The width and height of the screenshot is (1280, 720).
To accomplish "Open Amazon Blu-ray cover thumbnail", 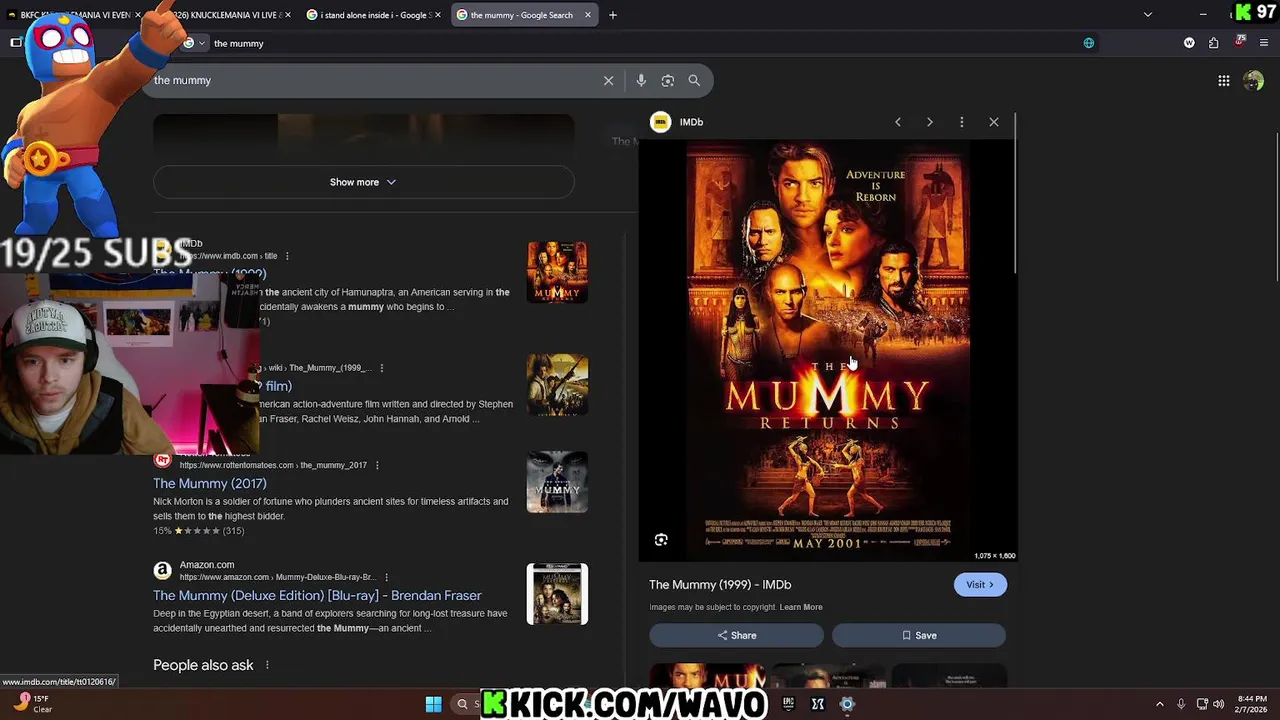I will pos(557,594).
